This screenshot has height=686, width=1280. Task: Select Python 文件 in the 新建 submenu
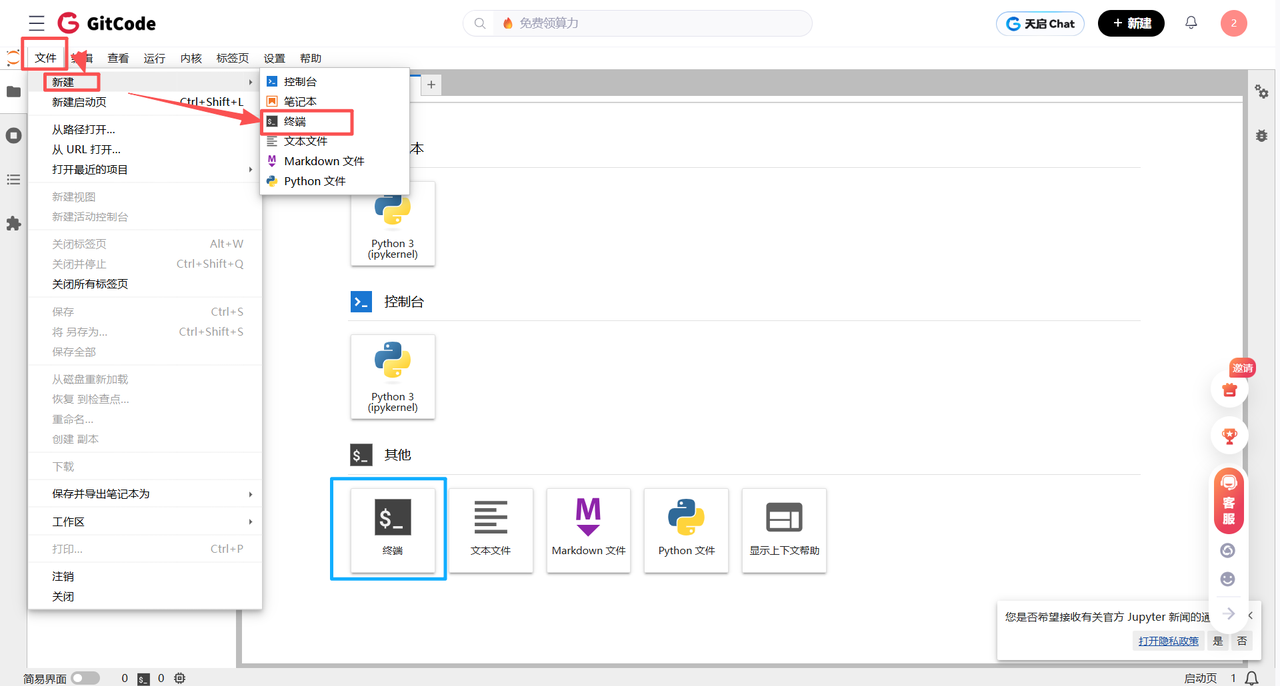pyautogui.click(x=335, y=181)
